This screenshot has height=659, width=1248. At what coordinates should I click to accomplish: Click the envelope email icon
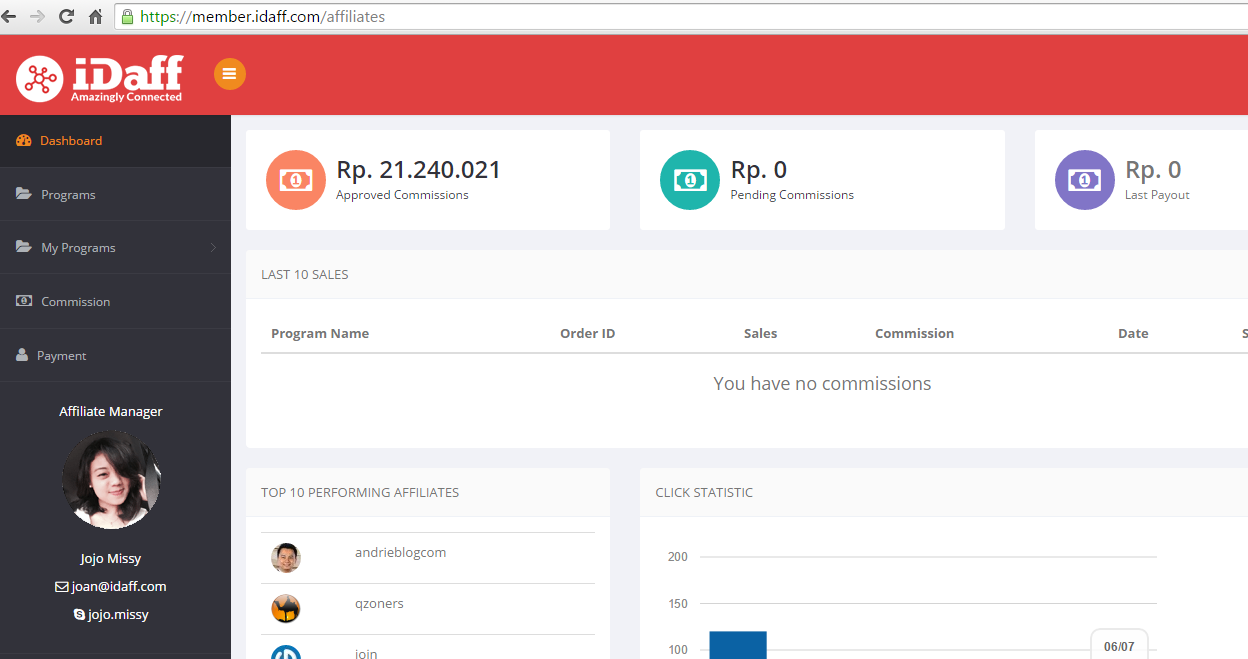[62, 587]
